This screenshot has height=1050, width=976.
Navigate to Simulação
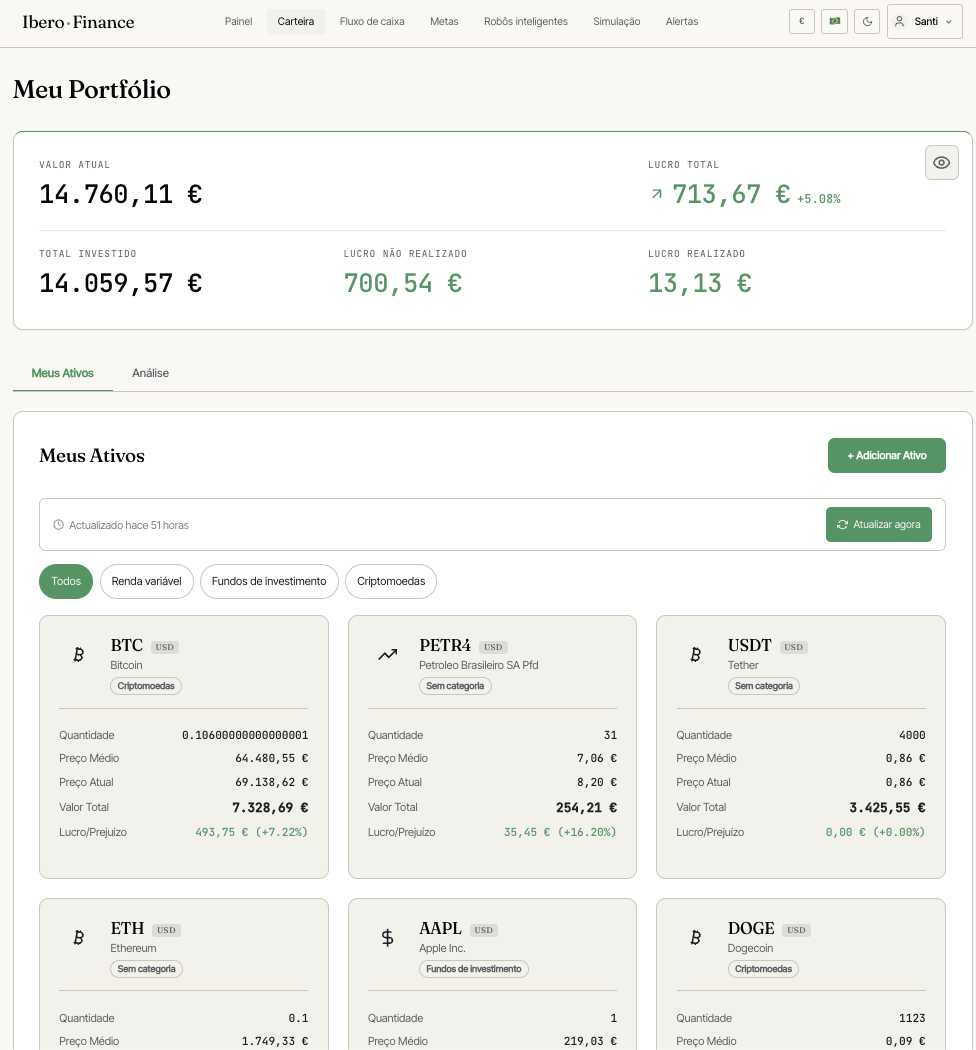[x=616, y=21]
